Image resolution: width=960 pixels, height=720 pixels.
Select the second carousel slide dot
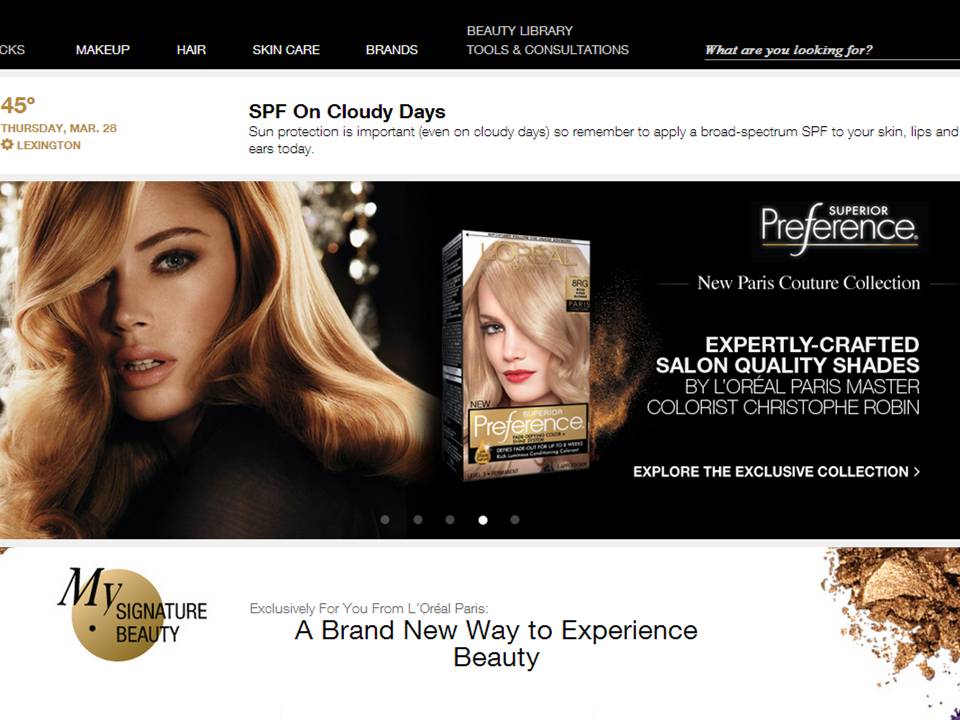click(x=417, y=520)
